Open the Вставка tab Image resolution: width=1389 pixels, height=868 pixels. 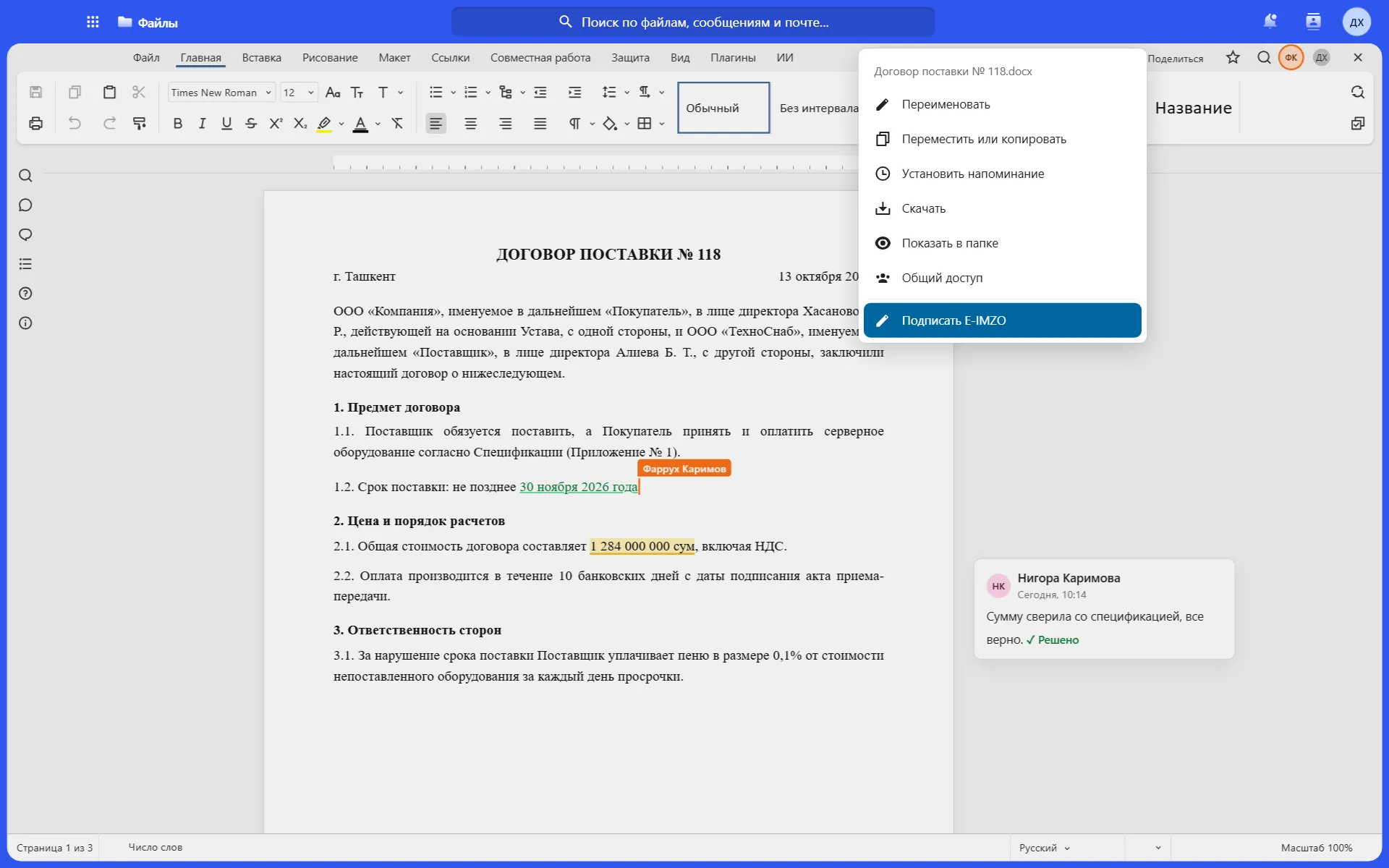tap(261, 58)
